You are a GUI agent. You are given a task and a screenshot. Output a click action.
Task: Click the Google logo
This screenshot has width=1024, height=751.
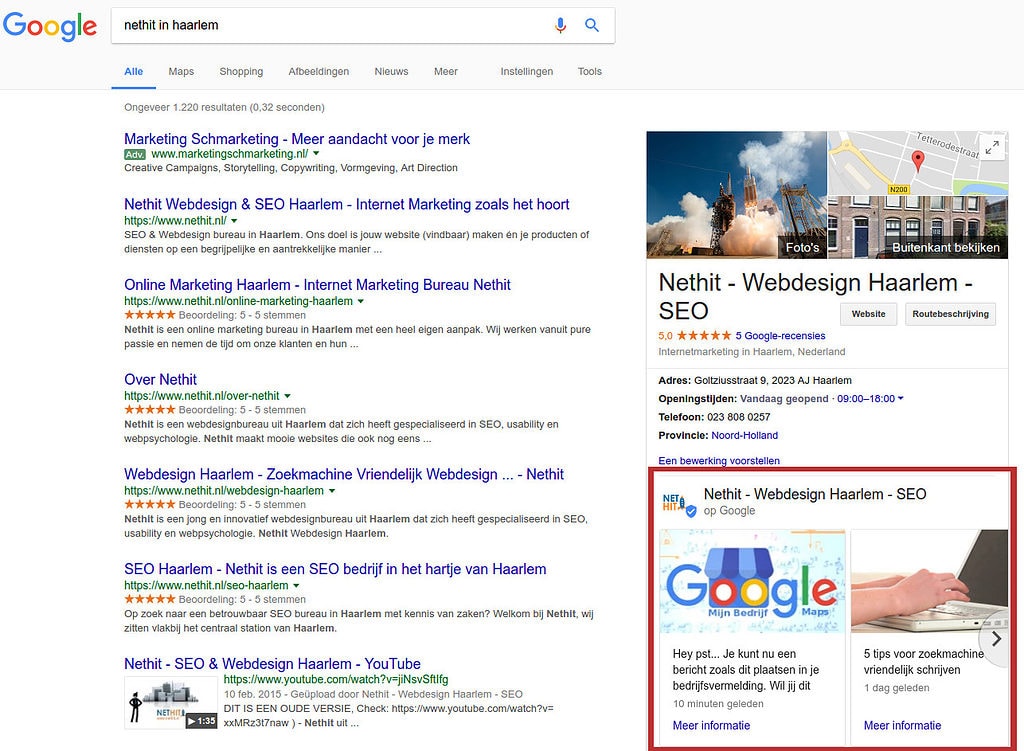[x=50, y=26]
